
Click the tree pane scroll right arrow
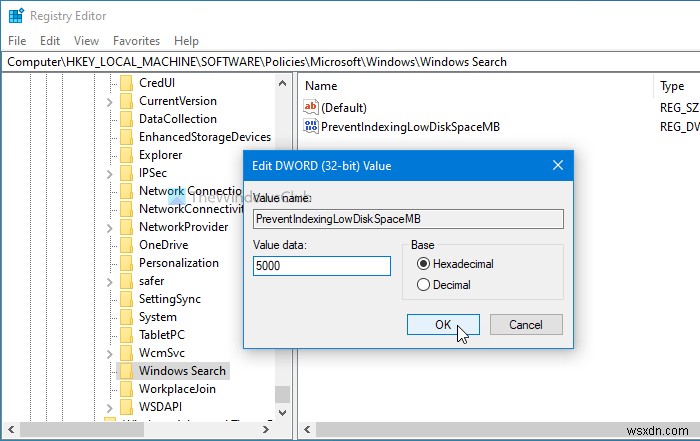[x=266, y=429]
